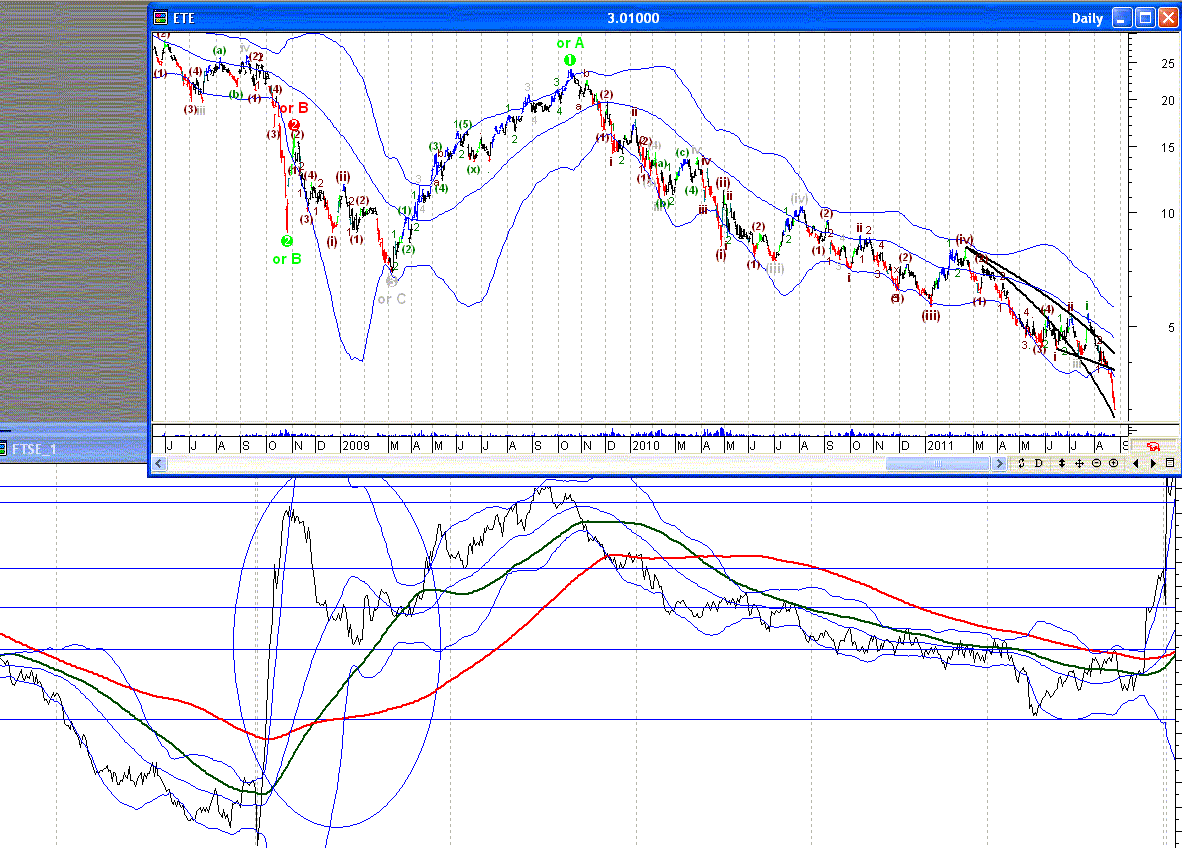Open the chart properties list icon
The height and width of the screenshot is (848, 1182).
(x=1170, y=463)
